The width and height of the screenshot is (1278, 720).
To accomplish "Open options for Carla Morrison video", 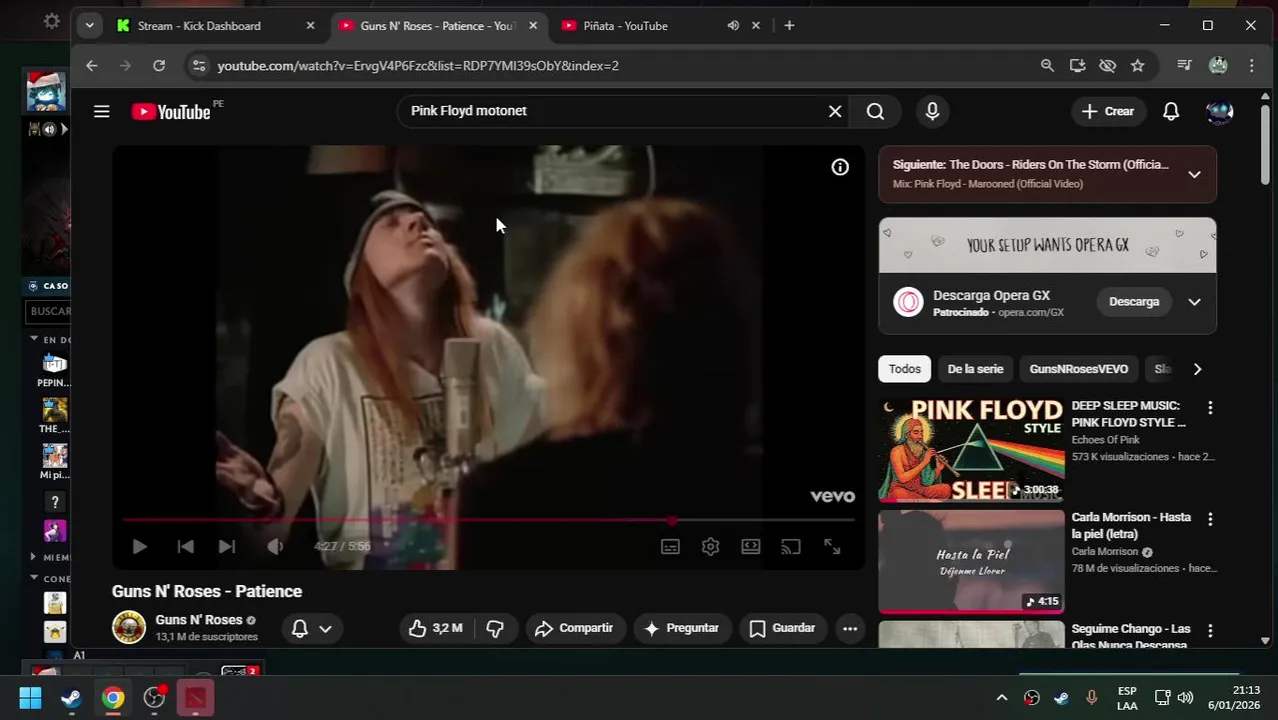I will click(x=1210, y=519).
